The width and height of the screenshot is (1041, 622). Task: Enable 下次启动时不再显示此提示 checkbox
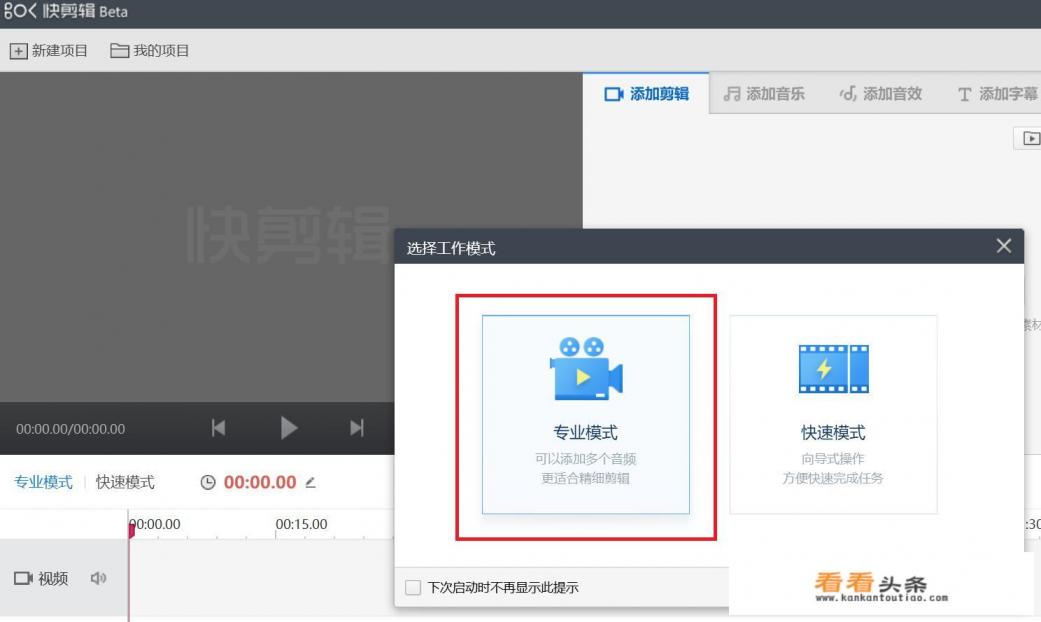coord(413,587)
